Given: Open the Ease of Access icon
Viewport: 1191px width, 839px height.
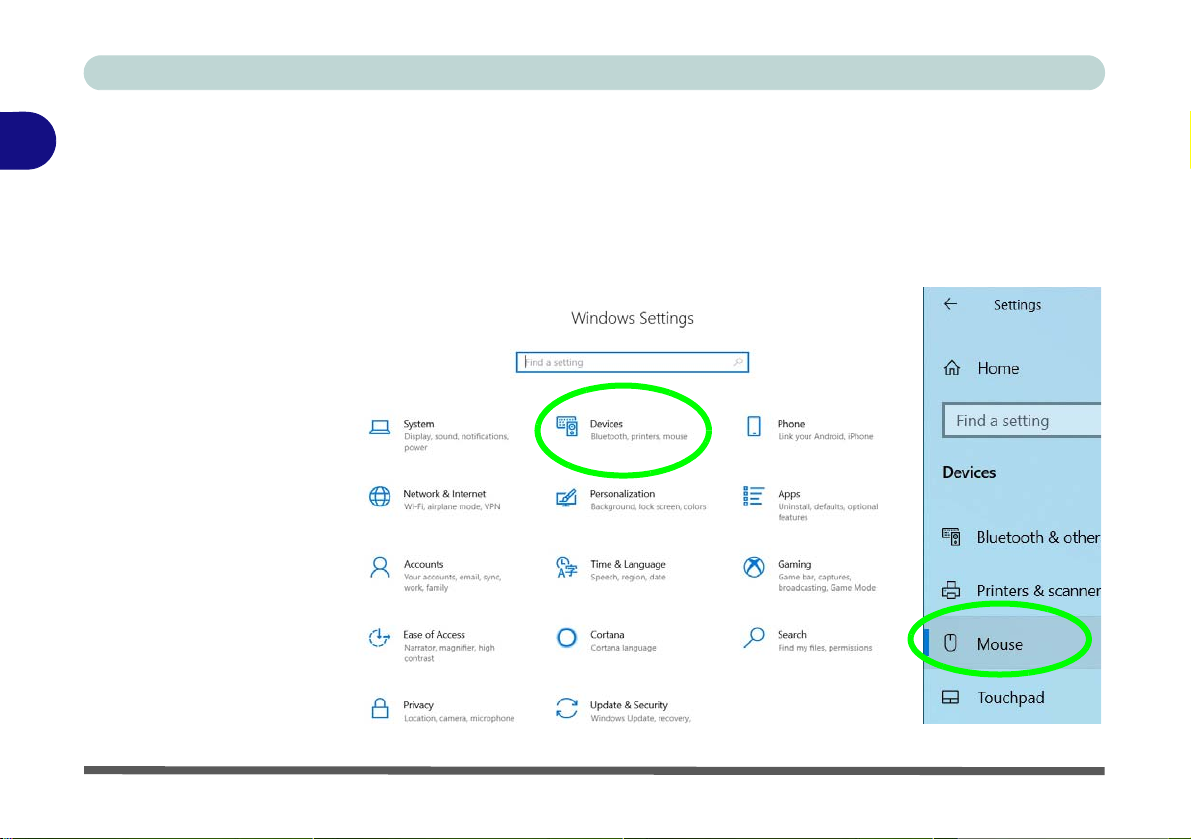Looking at the screenshot, I should 380,638.
